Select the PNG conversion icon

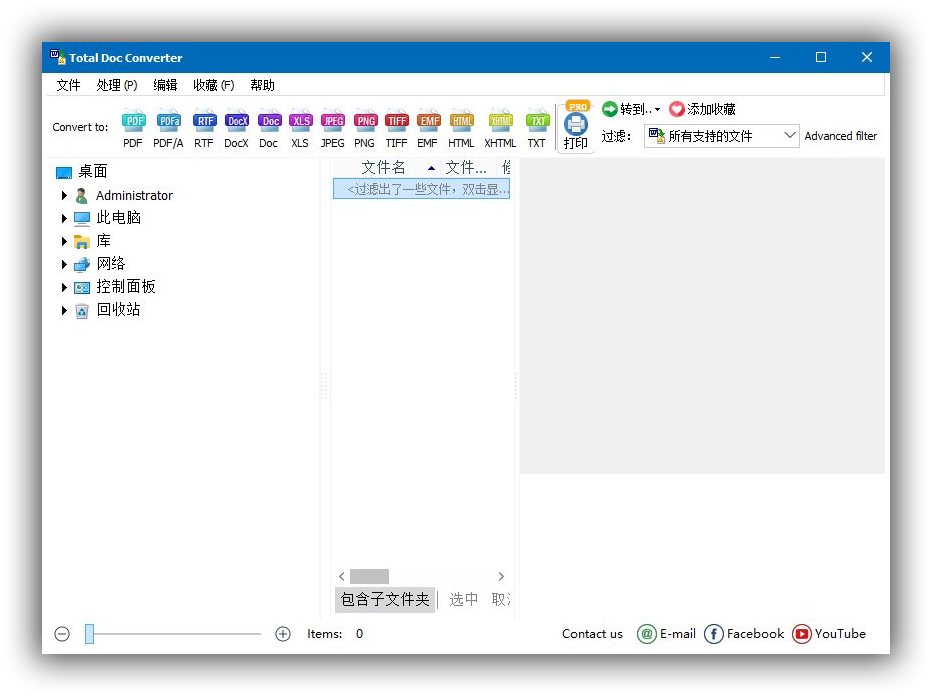click(364, 128)
